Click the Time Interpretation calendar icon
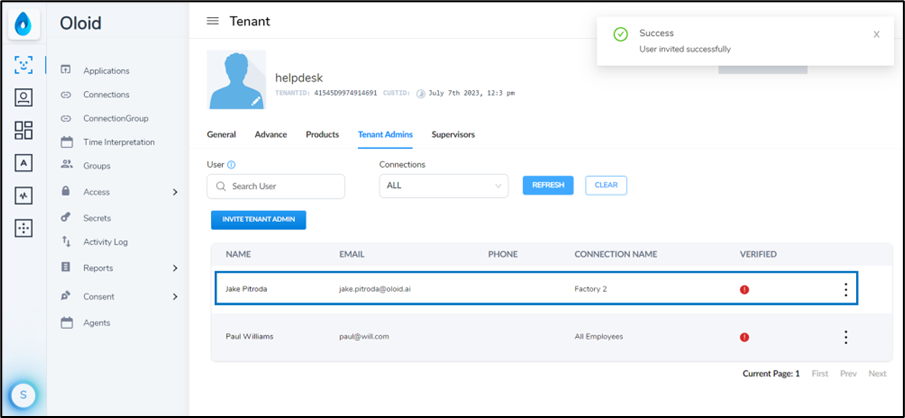 (67, 141)
